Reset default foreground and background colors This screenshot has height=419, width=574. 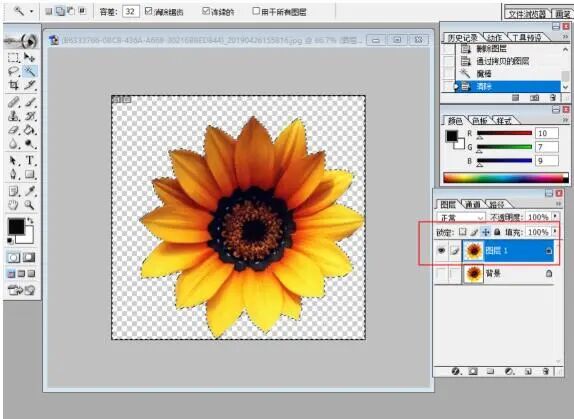[10, 241]
